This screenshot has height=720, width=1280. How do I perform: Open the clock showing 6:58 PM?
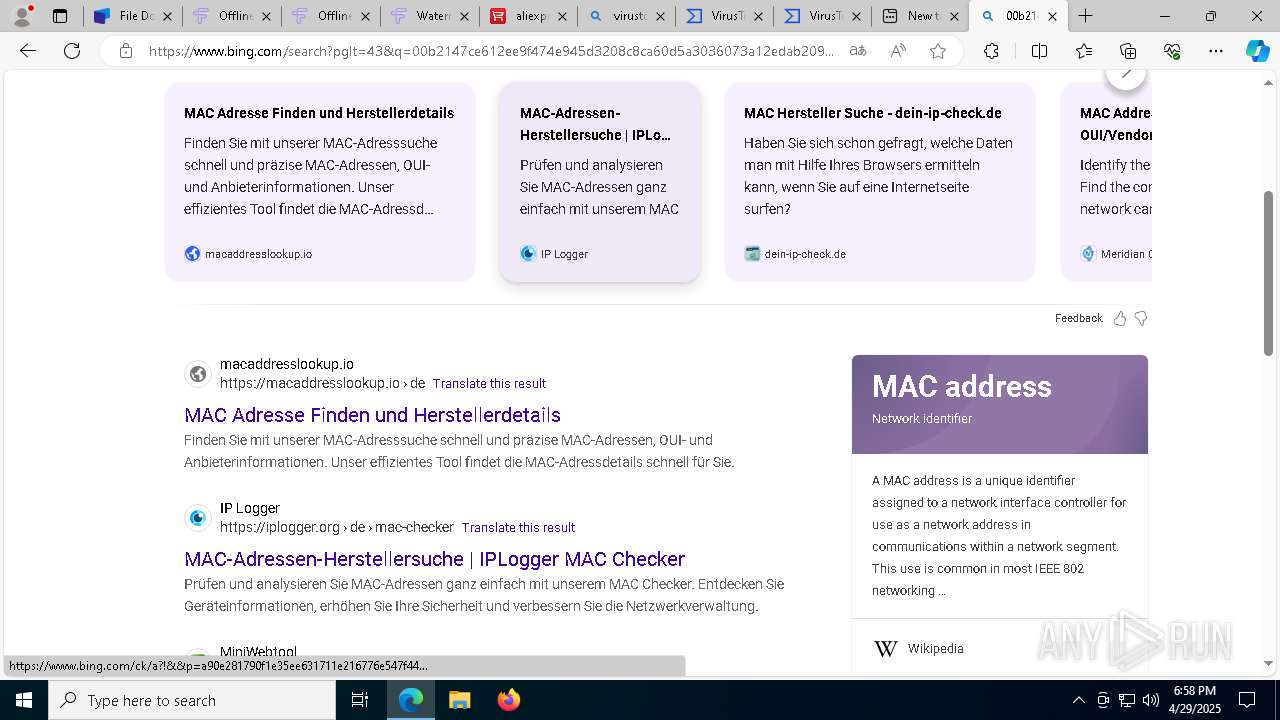1194,700
